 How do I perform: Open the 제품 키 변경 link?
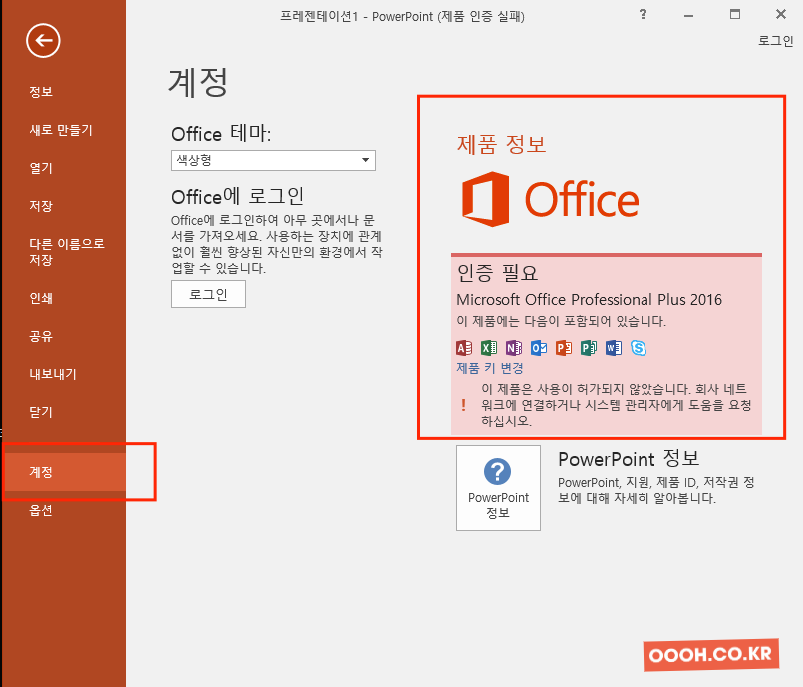tap(490, 368)
